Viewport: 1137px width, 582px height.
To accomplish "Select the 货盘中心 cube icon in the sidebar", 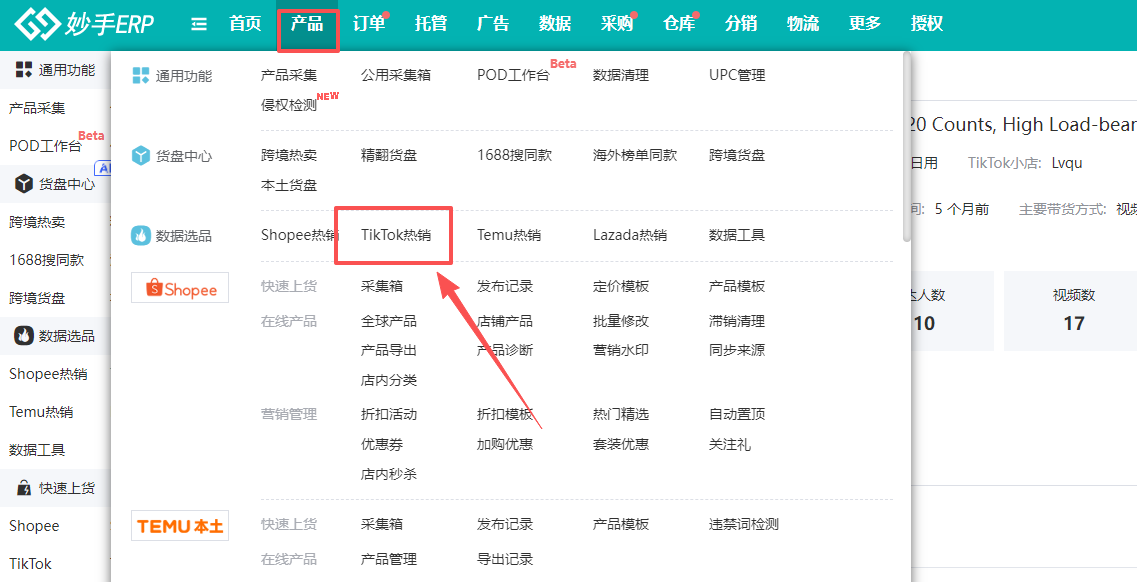I will [24, 183].
